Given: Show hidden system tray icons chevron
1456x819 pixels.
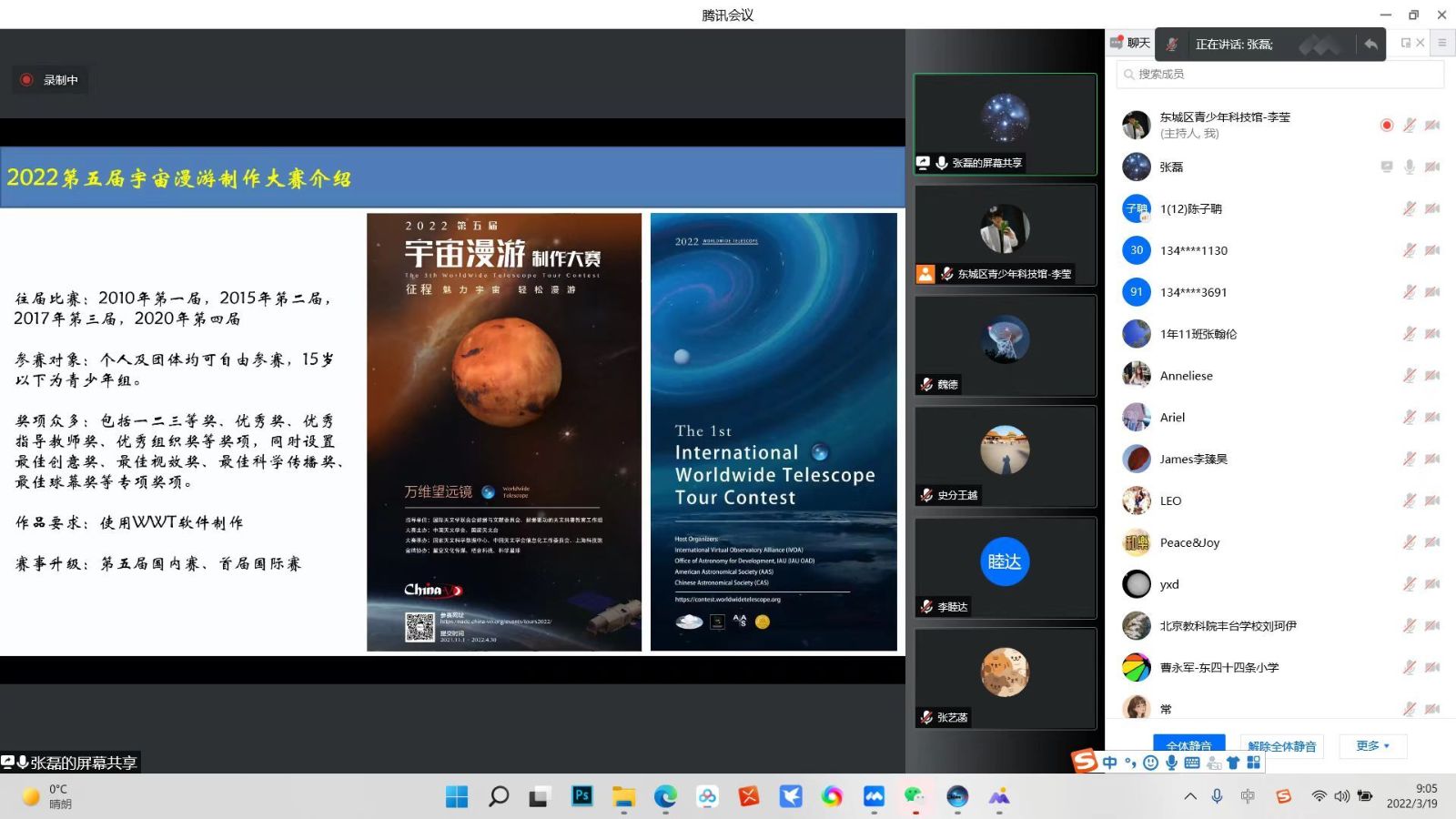Looking at the screenshot, I should (1190, 796).
